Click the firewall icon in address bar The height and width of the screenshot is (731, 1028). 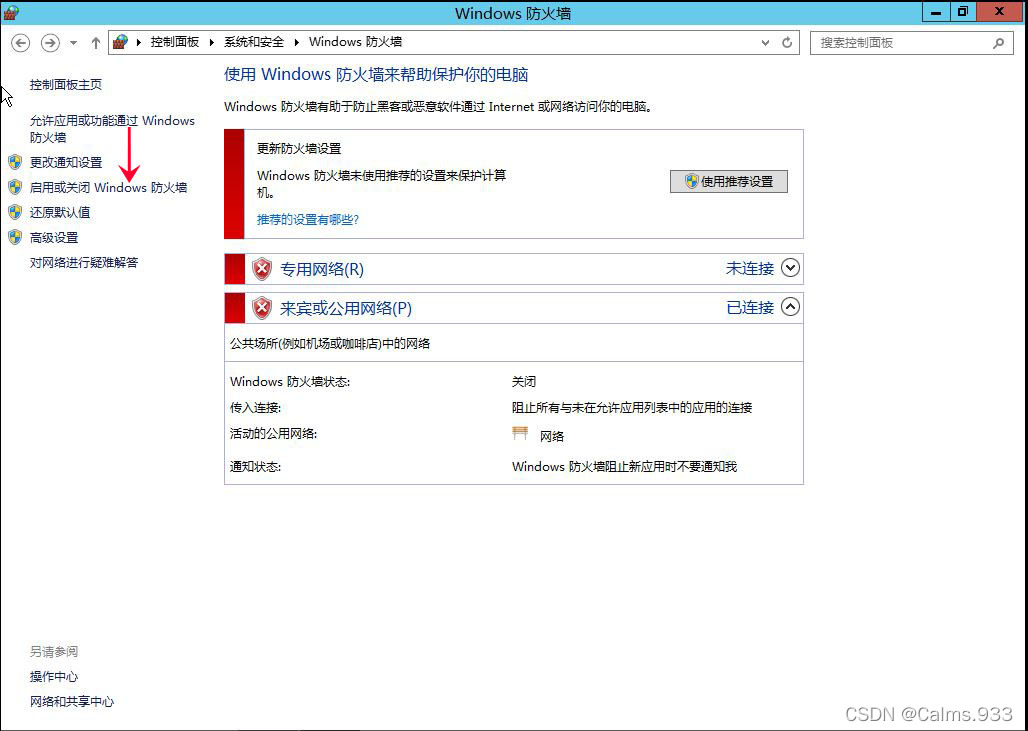120,42
